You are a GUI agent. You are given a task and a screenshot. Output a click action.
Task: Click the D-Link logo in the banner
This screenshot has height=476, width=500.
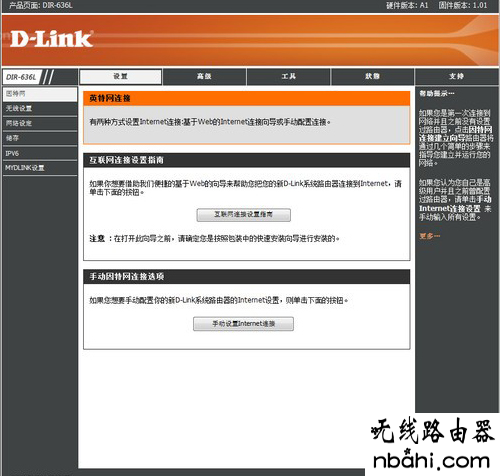(x=52, y=39)
